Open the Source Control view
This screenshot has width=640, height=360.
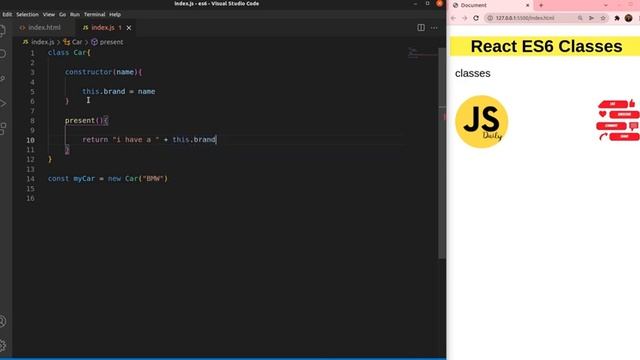(x=2, y=78)
